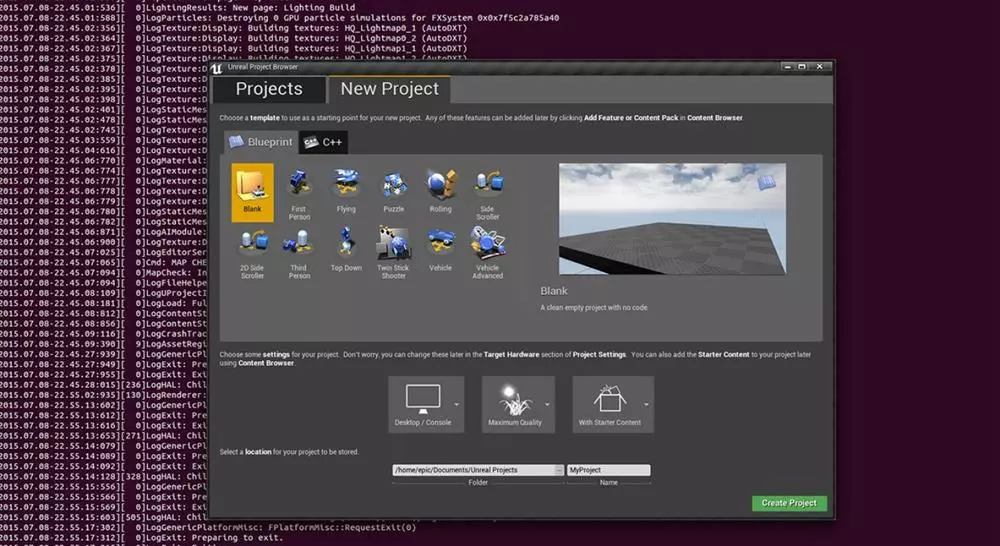This screenshot has height=546, width=1000.
Task: Select the Side Scroller template
Action: pyautogui.click(x=487, y=193)
